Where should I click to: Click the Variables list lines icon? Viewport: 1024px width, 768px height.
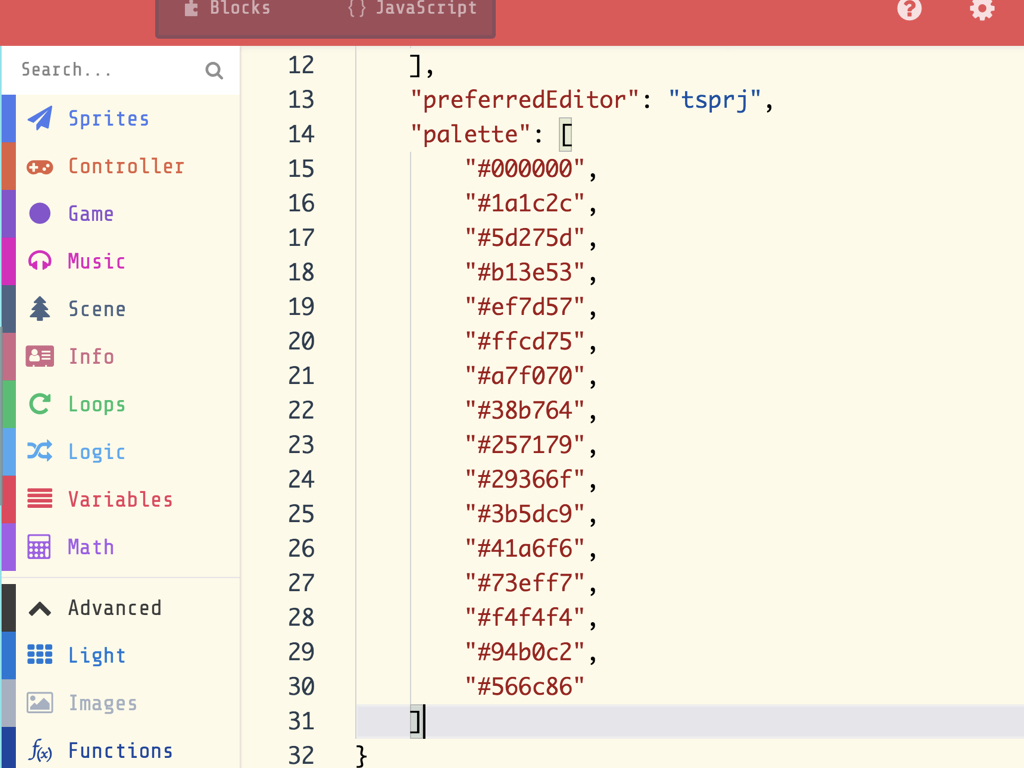click(x=40, y=499)
